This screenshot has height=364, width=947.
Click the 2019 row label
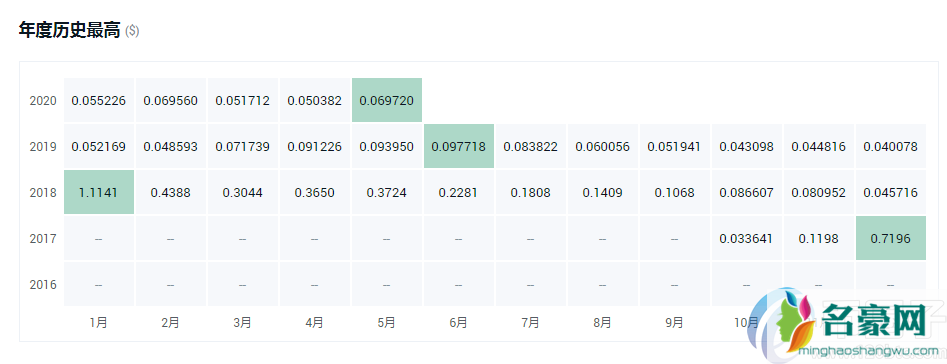point(43,147)
